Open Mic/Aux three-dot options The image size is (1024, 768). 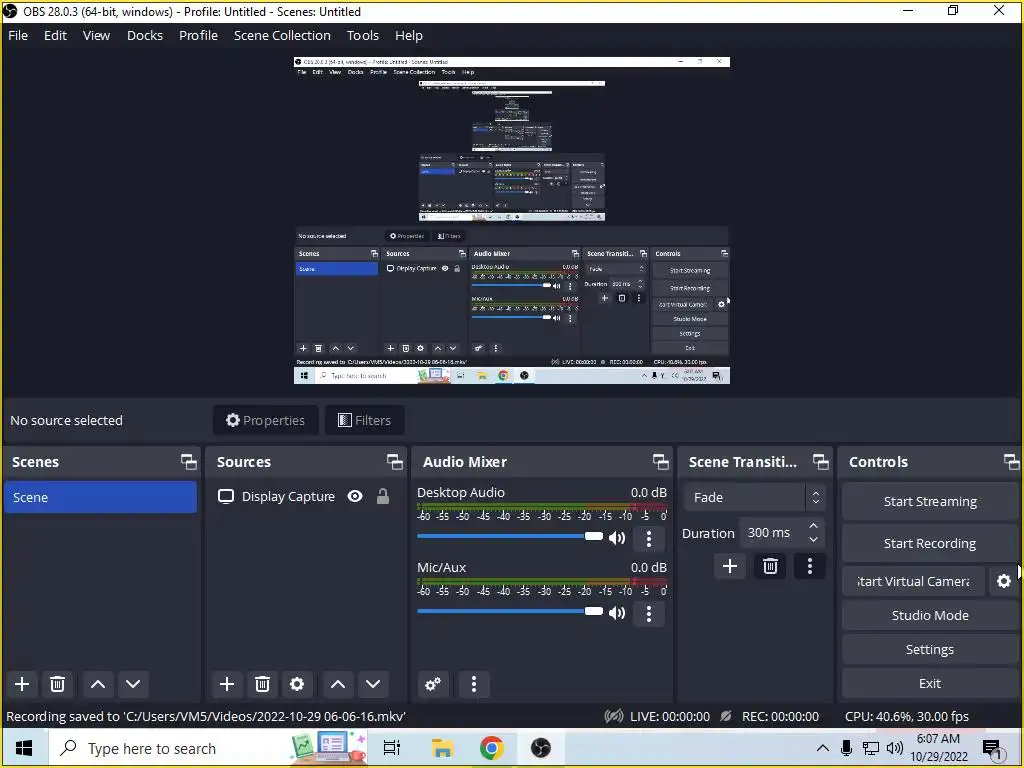pos(648,613)
